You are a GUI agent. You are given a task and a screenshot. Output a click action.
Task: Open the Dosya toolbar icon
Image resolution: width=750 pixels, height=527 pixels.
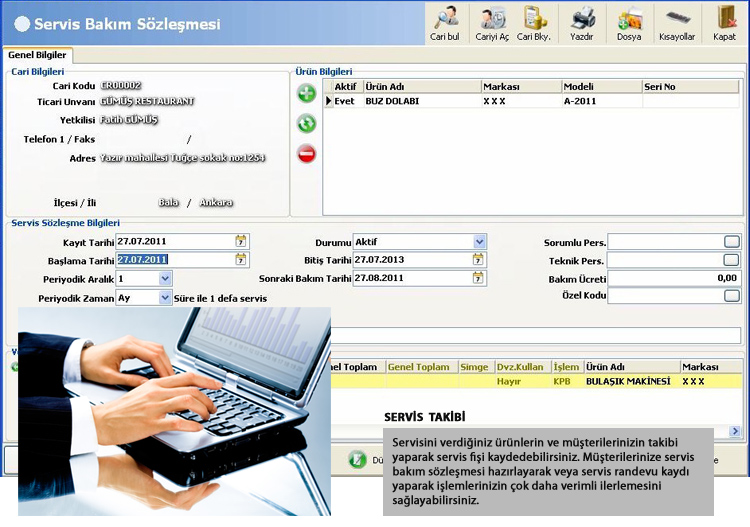tap(629, 21)
